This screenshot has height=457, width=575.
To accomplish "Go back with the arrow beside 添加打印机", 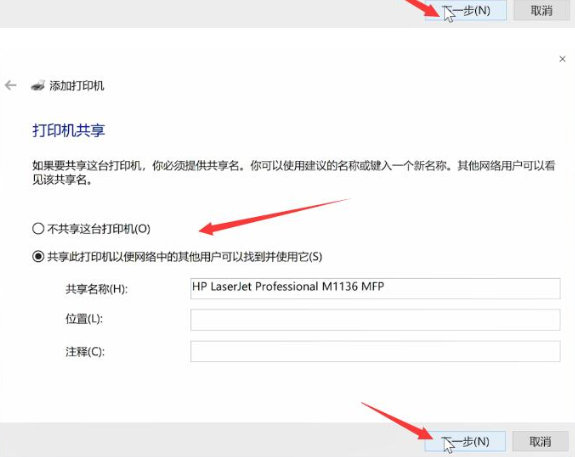I will 11,85.
